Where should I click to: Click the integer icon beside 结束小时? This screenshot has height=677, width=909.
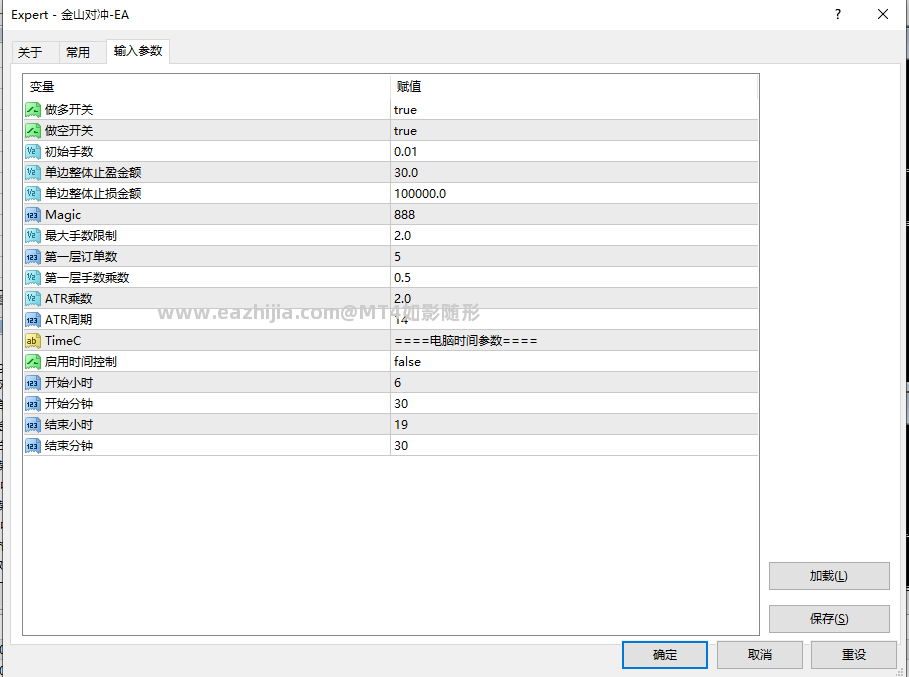[x=33, y=424]
